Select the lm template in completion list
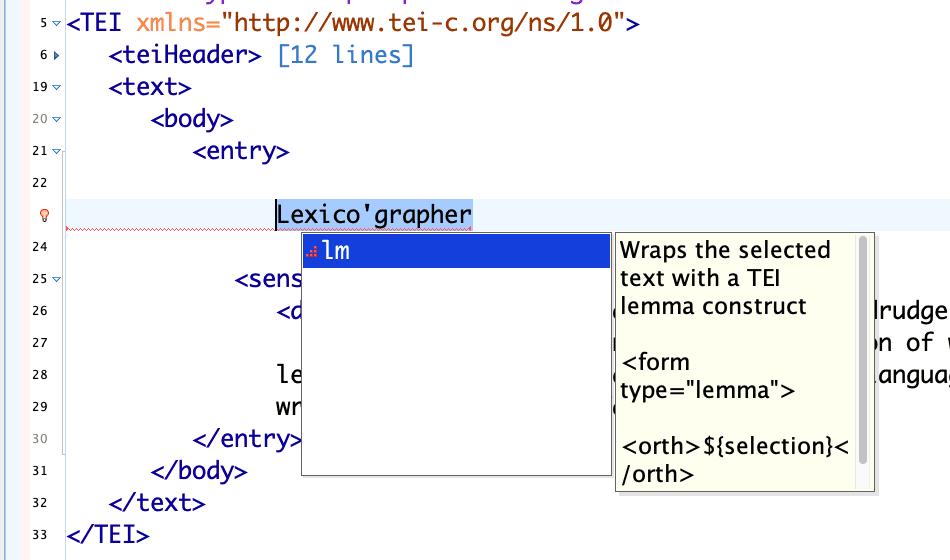The height and width of the screenshot is (560, 950). click(x=456, y=252)
